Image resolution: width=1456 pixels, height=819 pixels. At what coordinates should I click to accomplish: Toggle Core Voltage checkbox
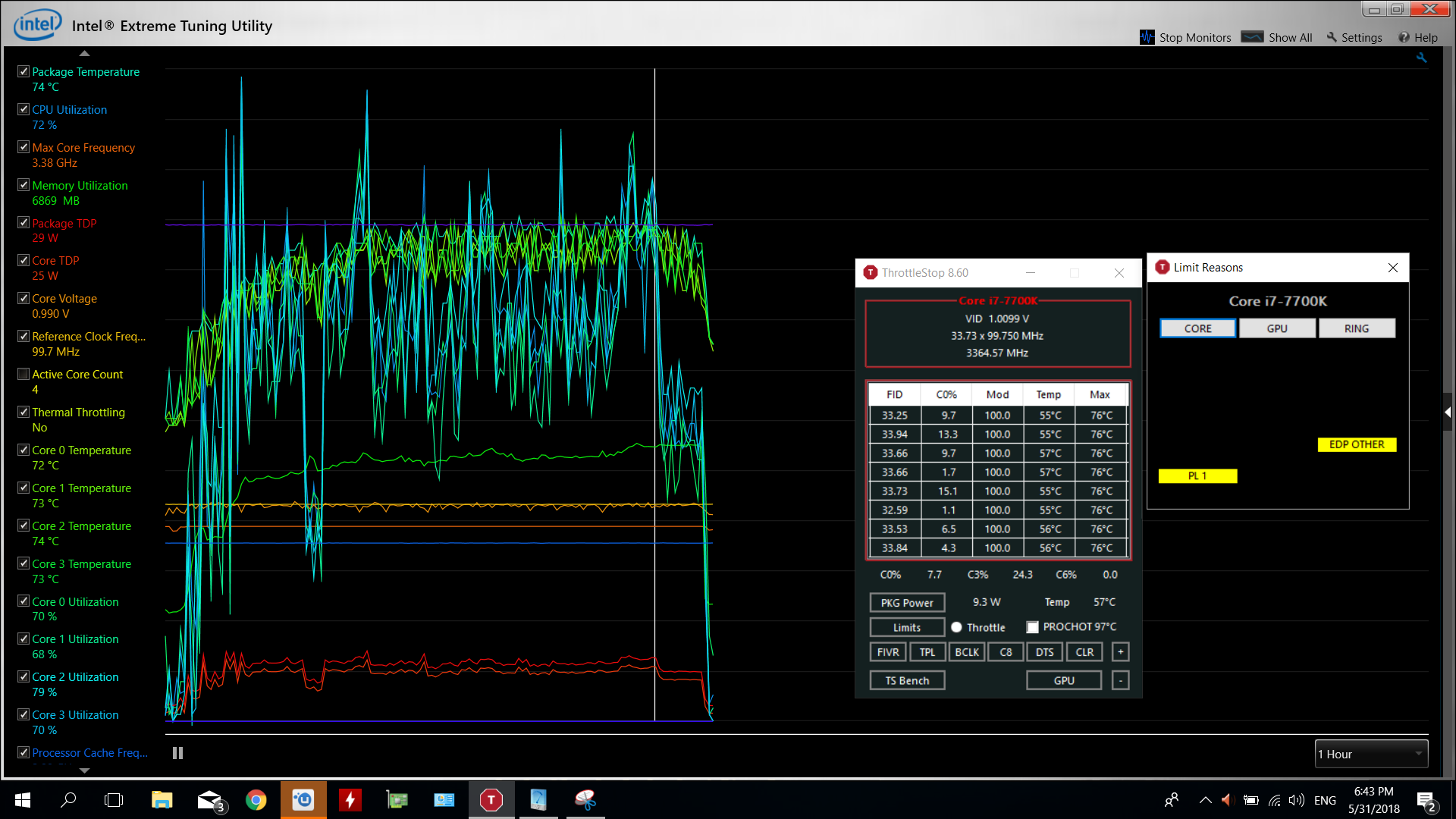click(x=24, y=298)
